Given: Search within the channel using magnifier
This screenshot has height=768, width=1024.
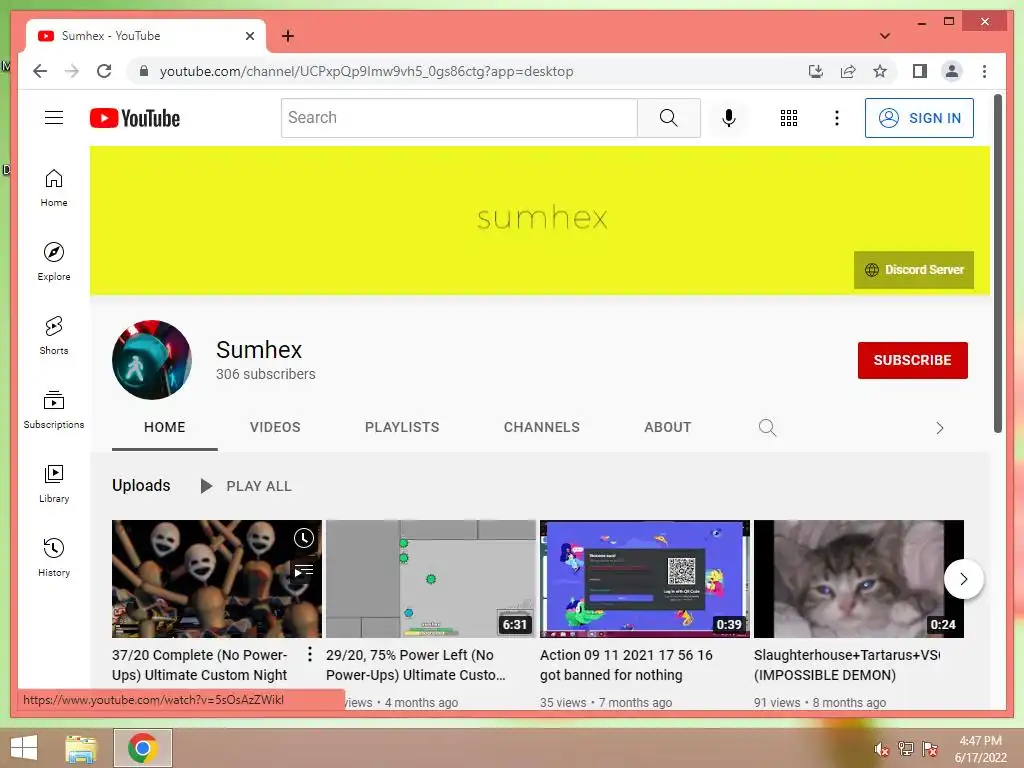Looking at the screenshot, I should (x=767, y=428).
